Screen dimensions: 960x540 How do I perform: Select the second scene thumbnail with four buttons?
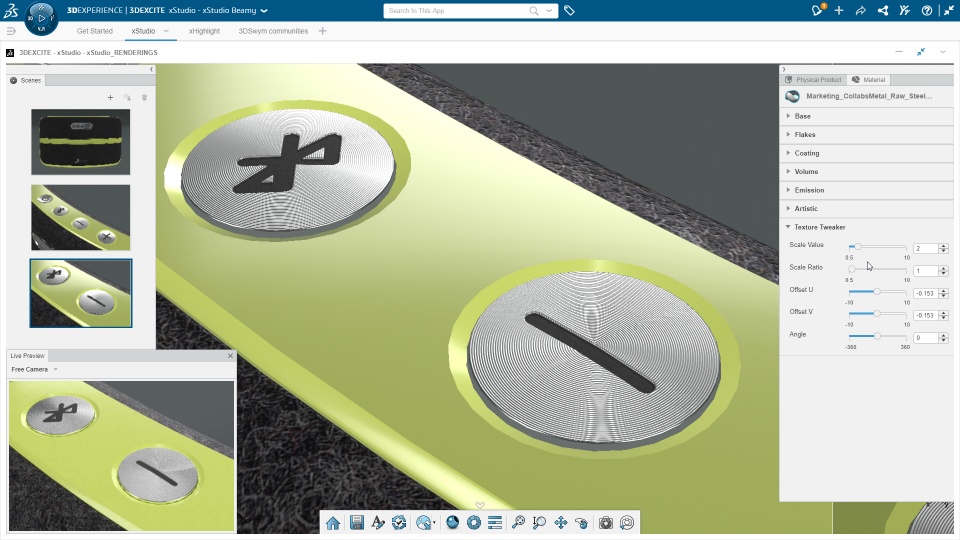(x=80, y=217)
